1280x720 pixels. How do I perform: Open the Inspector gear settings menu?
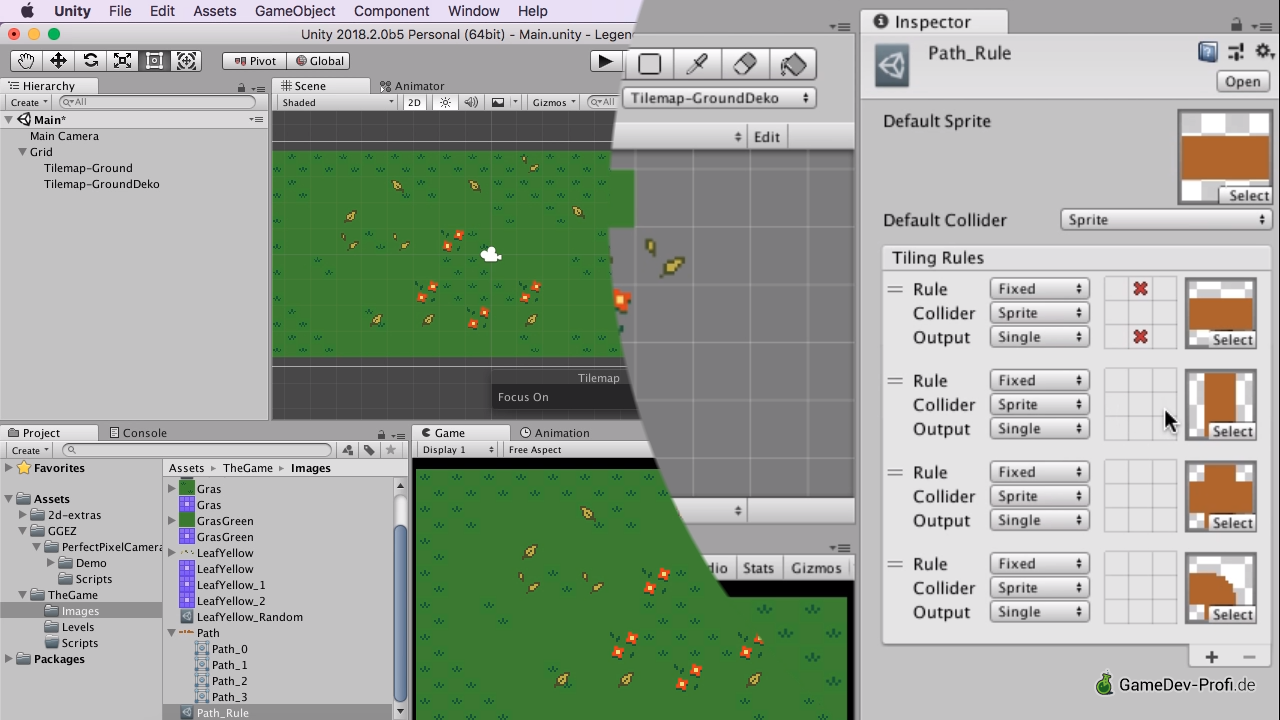1265,52
